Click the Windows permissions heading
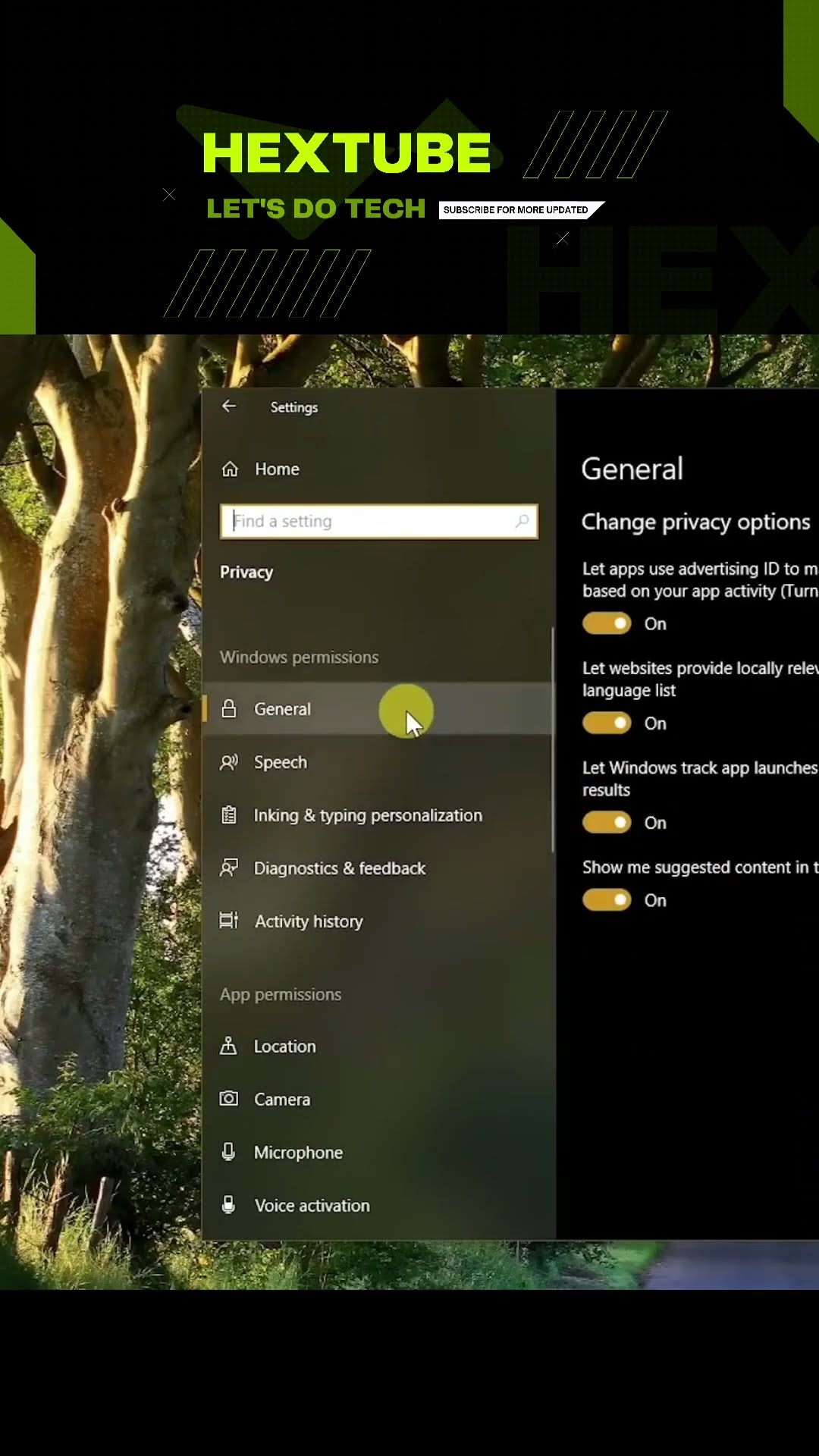The height and width of the screenshot is (1456, 819). [x=299, y=657]
